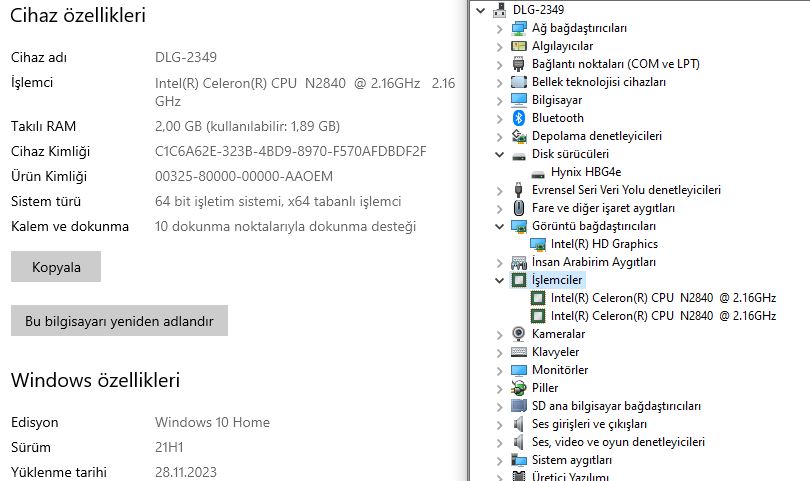
Task: Select the Hynix HBG4e disk entry
Action: point(586,172)
